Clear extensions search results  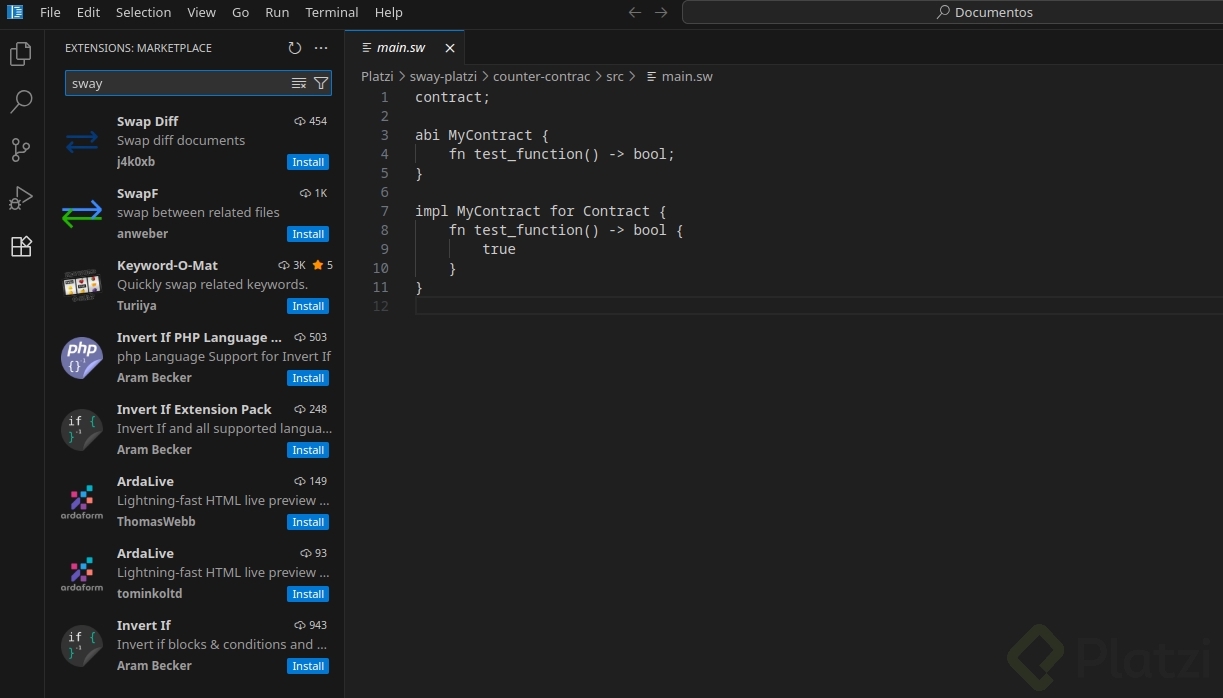[299, 83]
